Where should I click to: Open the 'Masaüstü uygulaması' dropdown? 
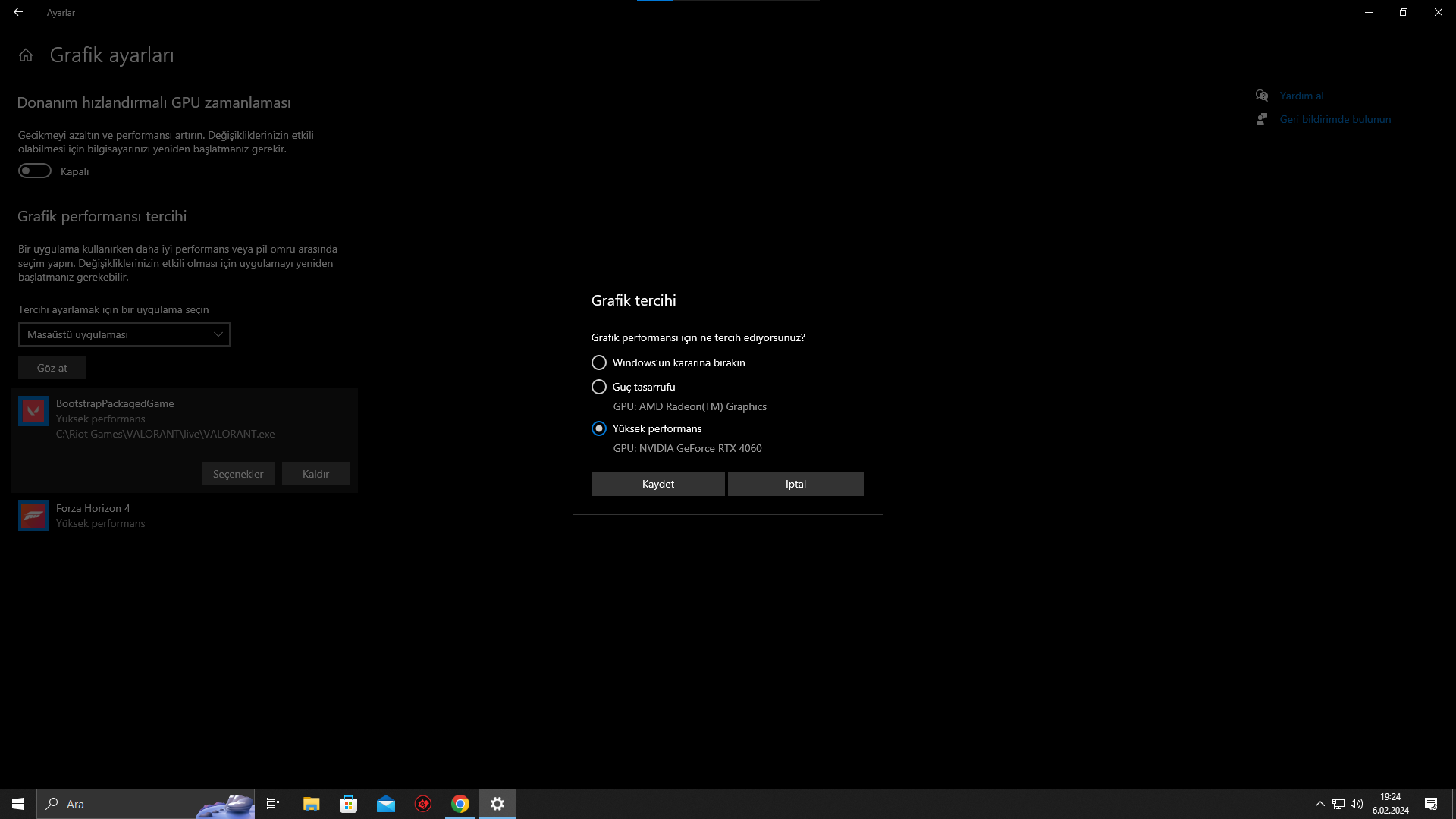pos(124,334)
